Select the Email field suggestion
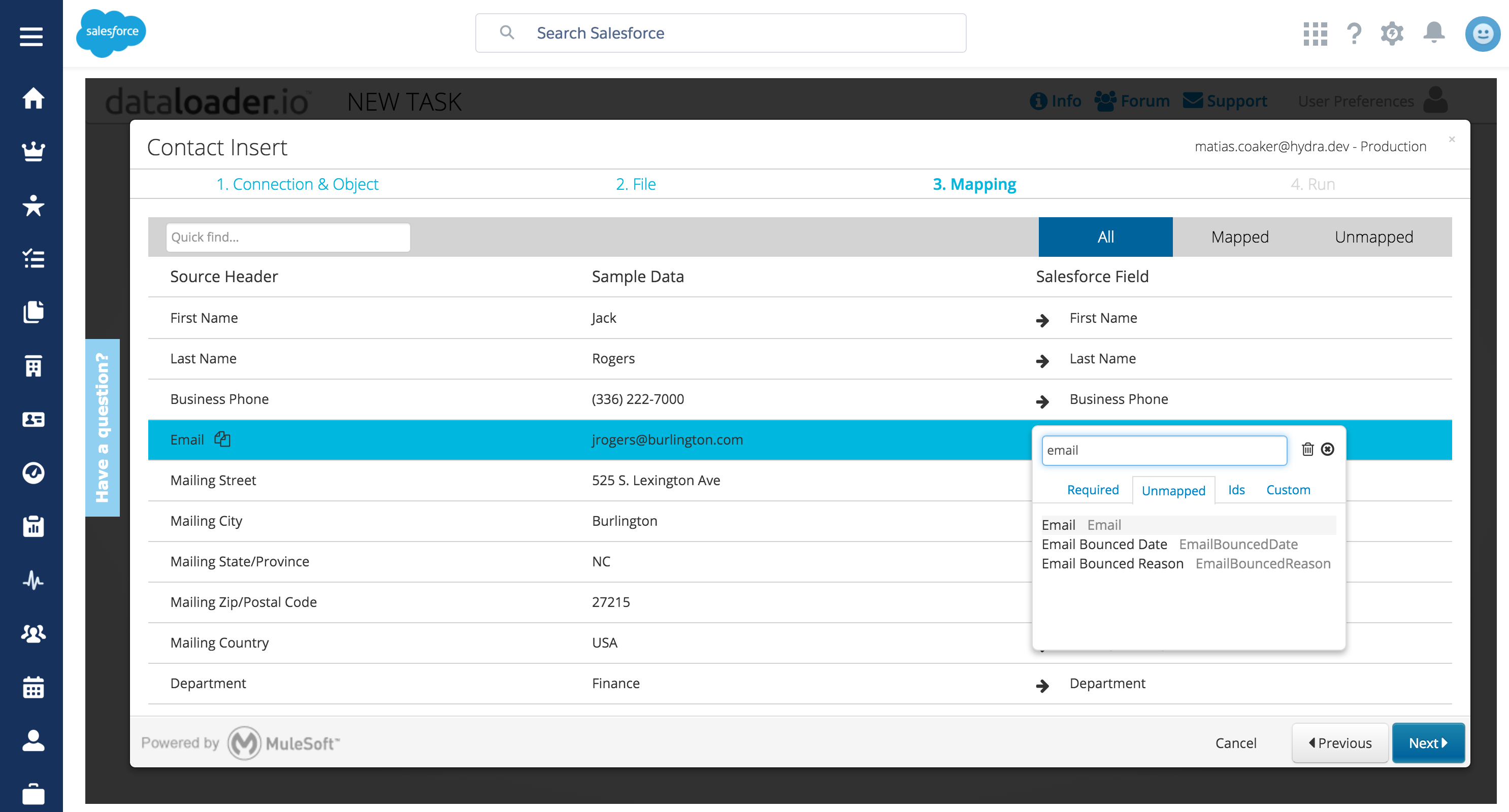The height and width of the screenshot is (812, 1509). pyautogui.click(x=1058, y=525)
